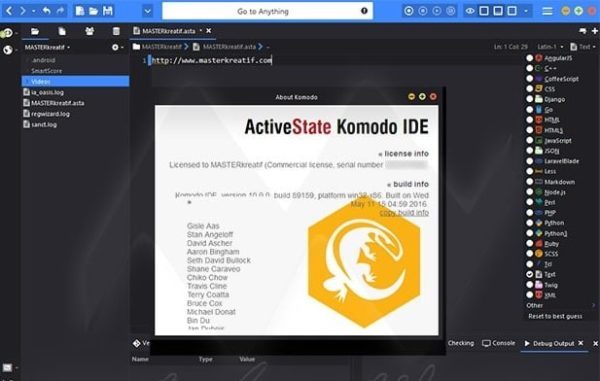Open the Places folder tab in sidebar
Viewport: 600px width, 381px height.
point(35,31)
